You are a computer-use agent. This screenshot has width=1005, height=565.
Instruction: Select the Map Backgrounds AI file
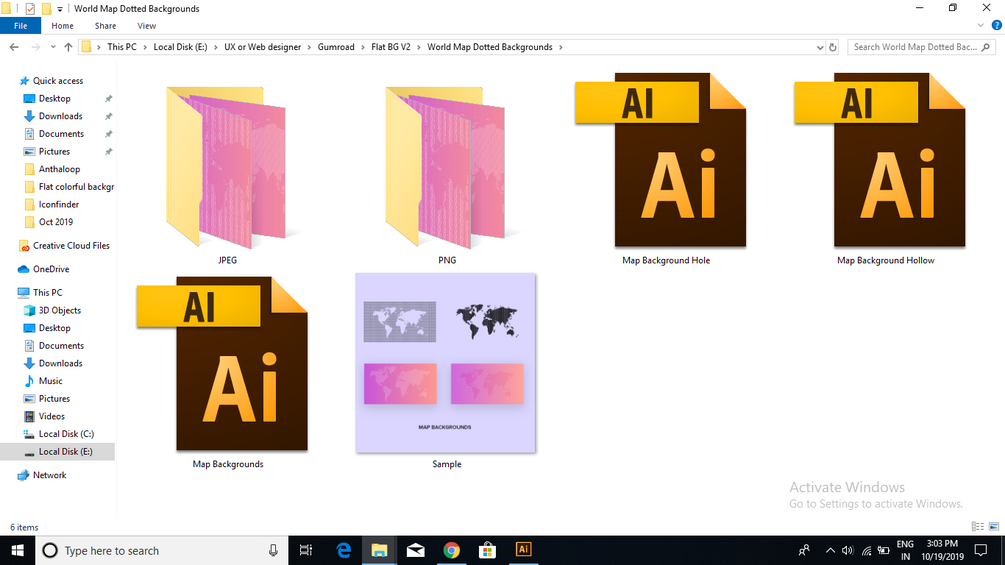click(222, 364)
